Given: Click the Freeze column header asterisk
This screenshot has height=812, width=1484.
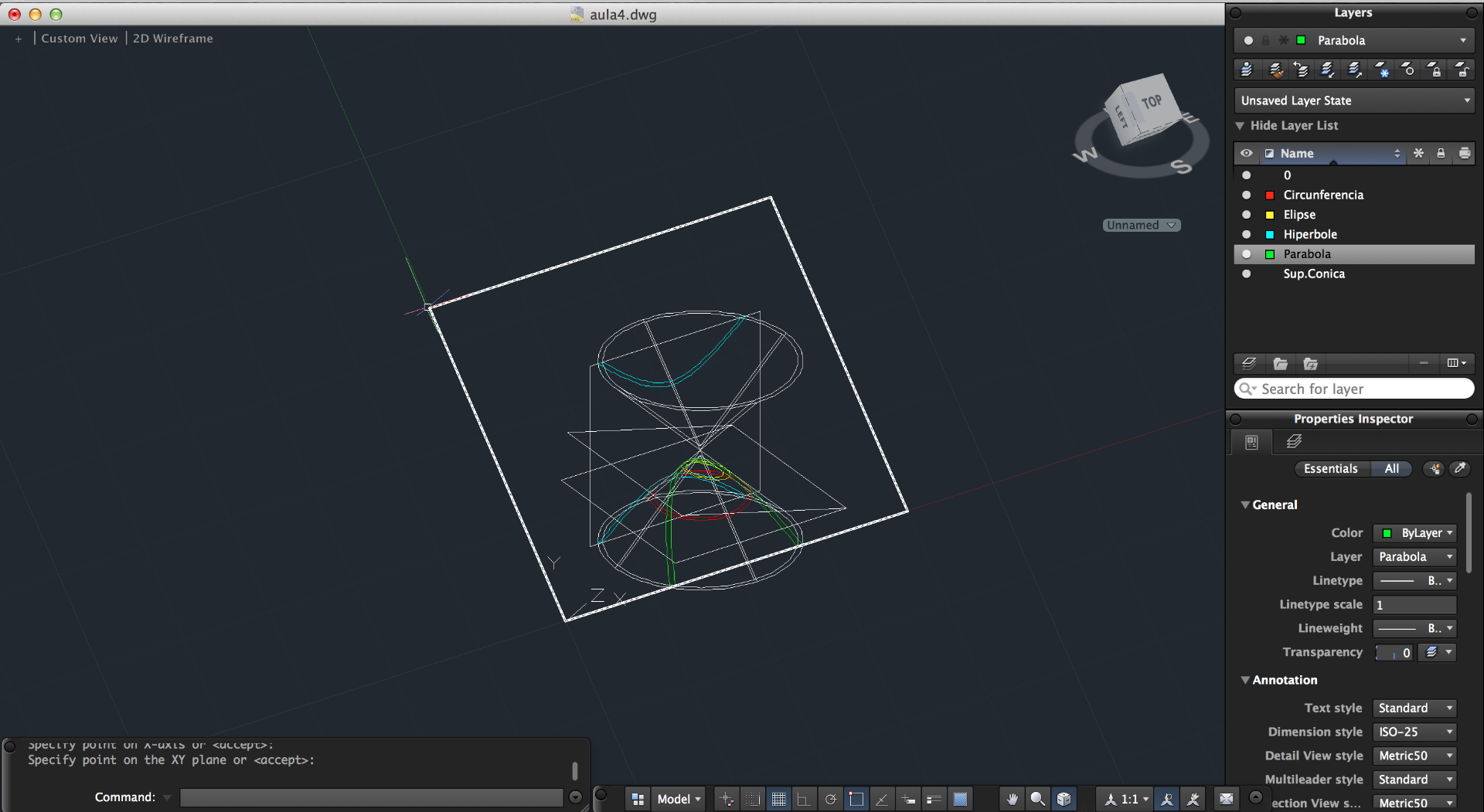Looking at the screenshot, I should (1418, 154).
